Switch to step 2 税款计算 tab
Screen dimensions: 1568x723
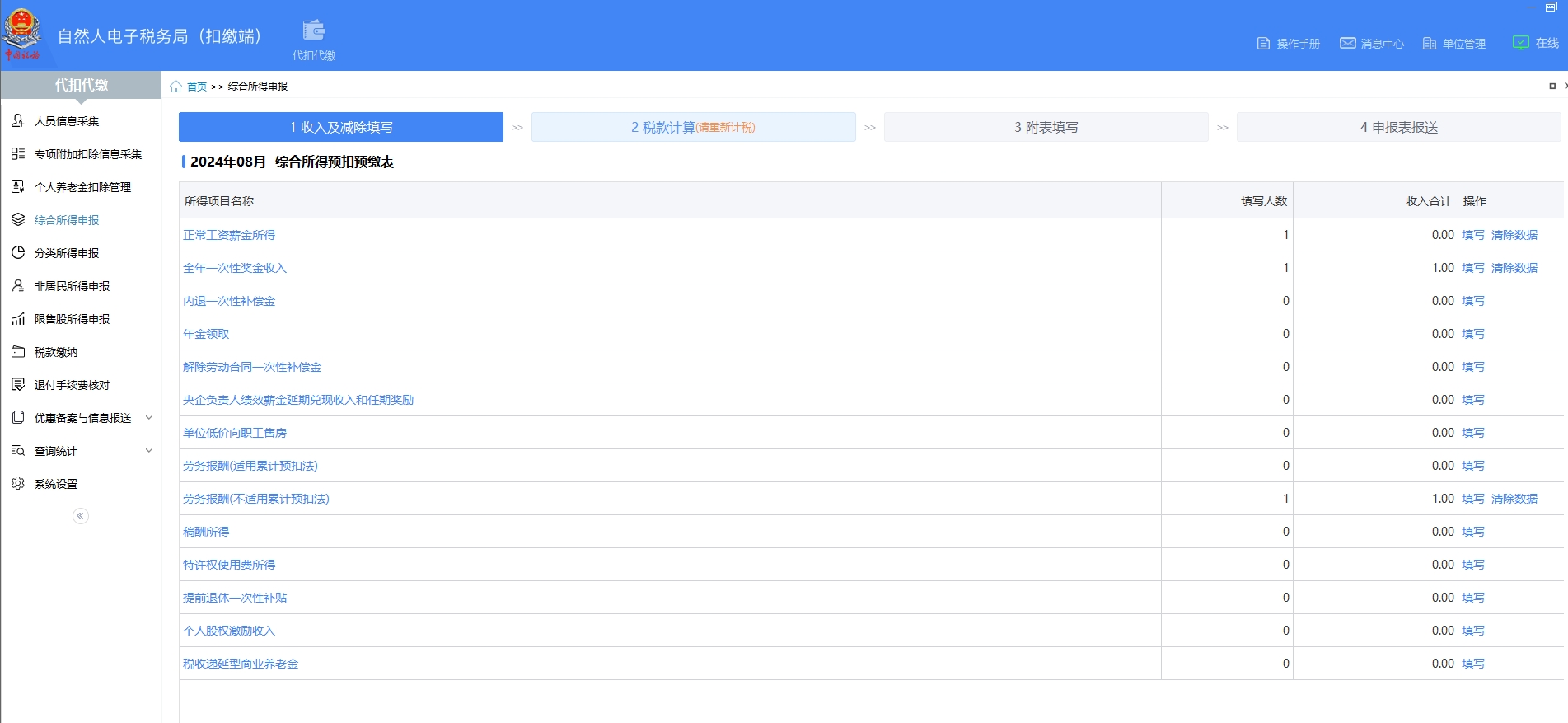tap(693, 128)
